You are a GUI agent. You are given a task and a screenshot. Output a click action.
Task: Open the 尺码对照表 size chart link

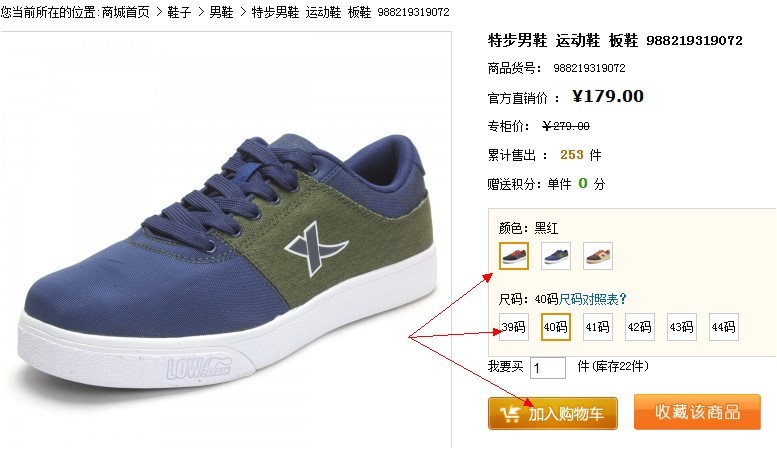593,299
